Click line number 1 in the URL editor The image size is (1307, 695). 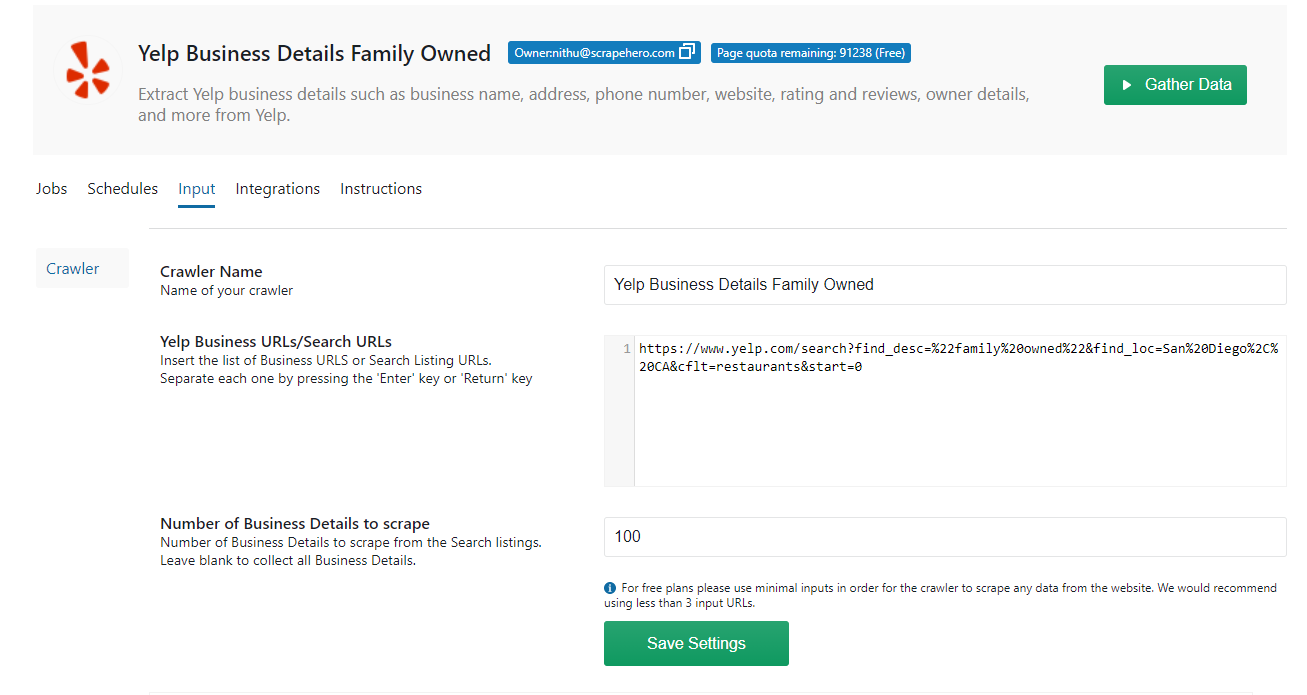(626, 349)
